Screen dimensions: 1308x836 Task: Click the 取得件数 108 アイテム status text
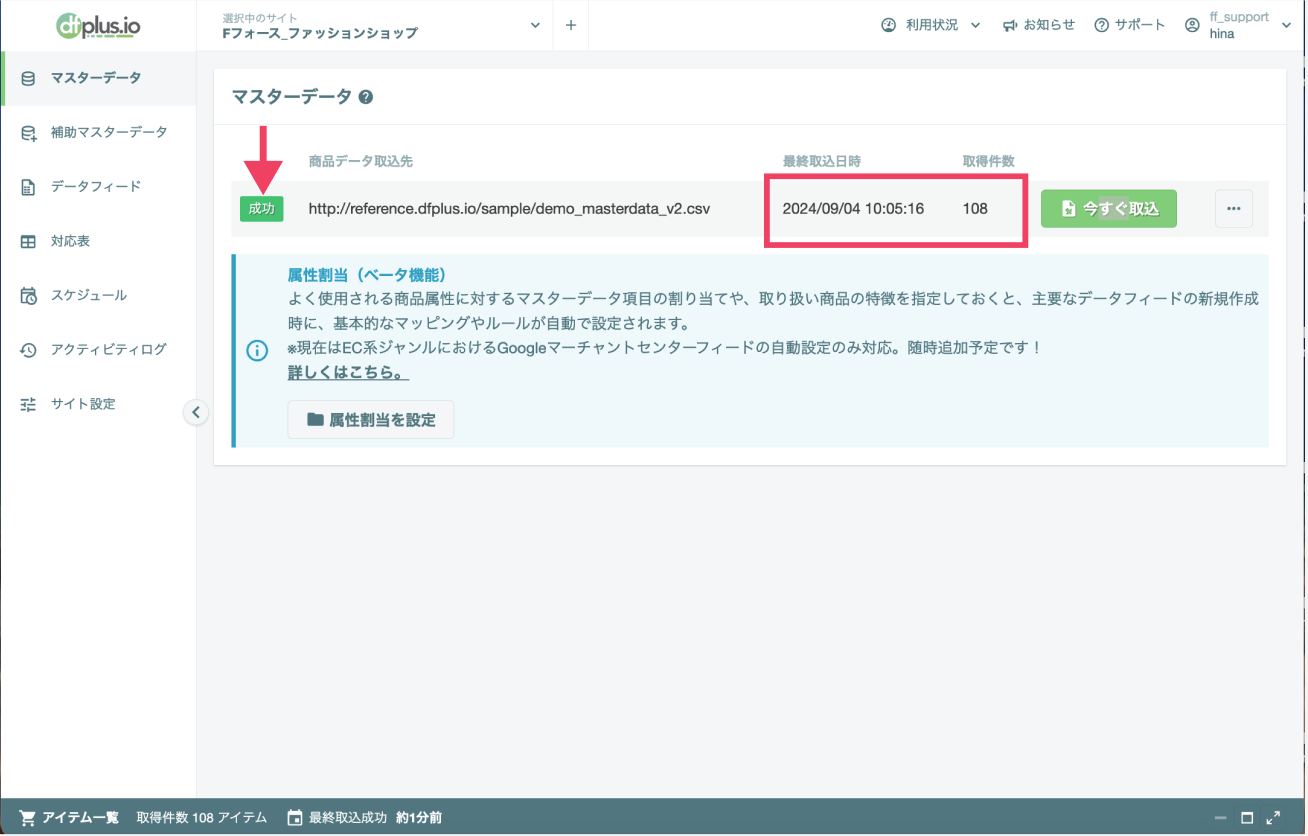[x=202, y=817]
